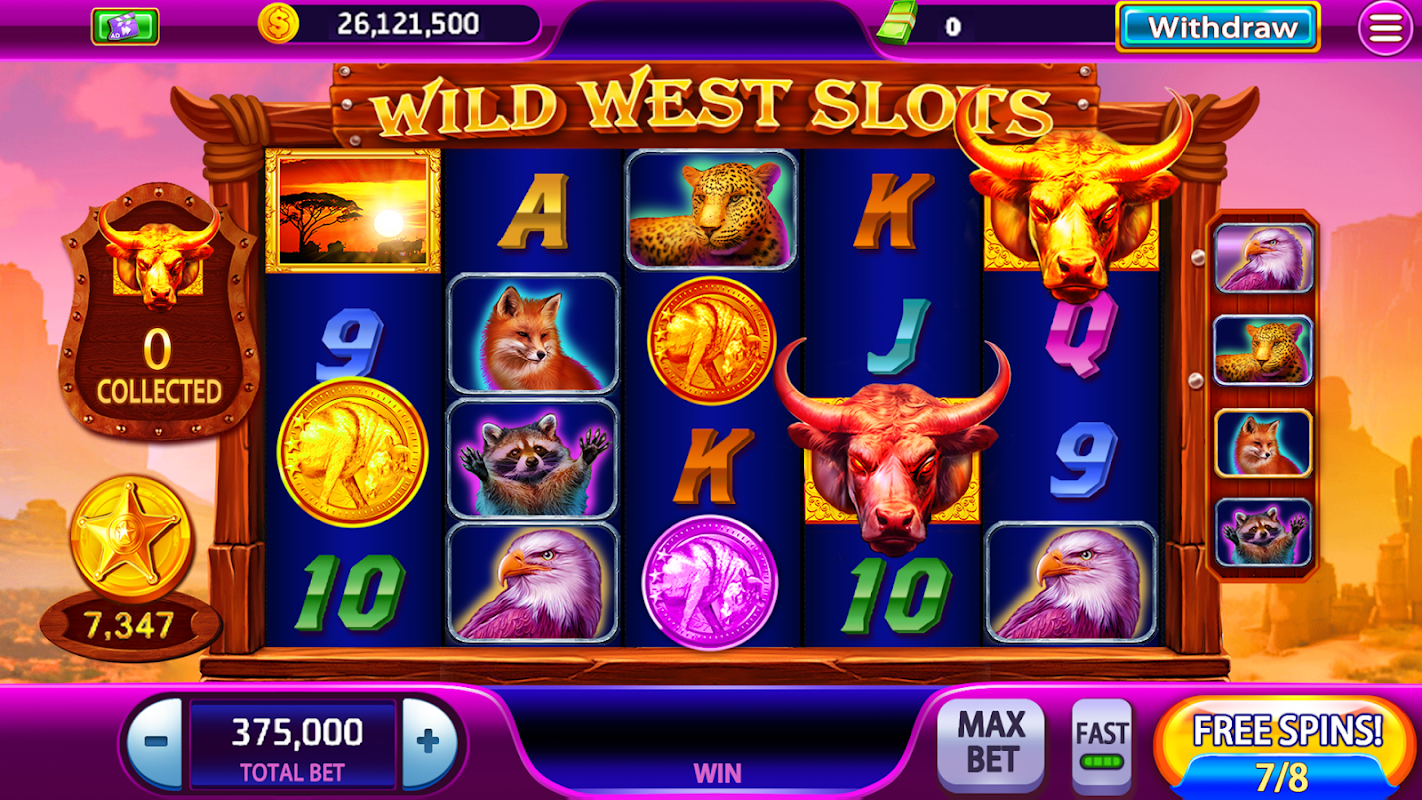
Task: Select the leopard icon in side panel
Action: click(x=1263, y=350)
